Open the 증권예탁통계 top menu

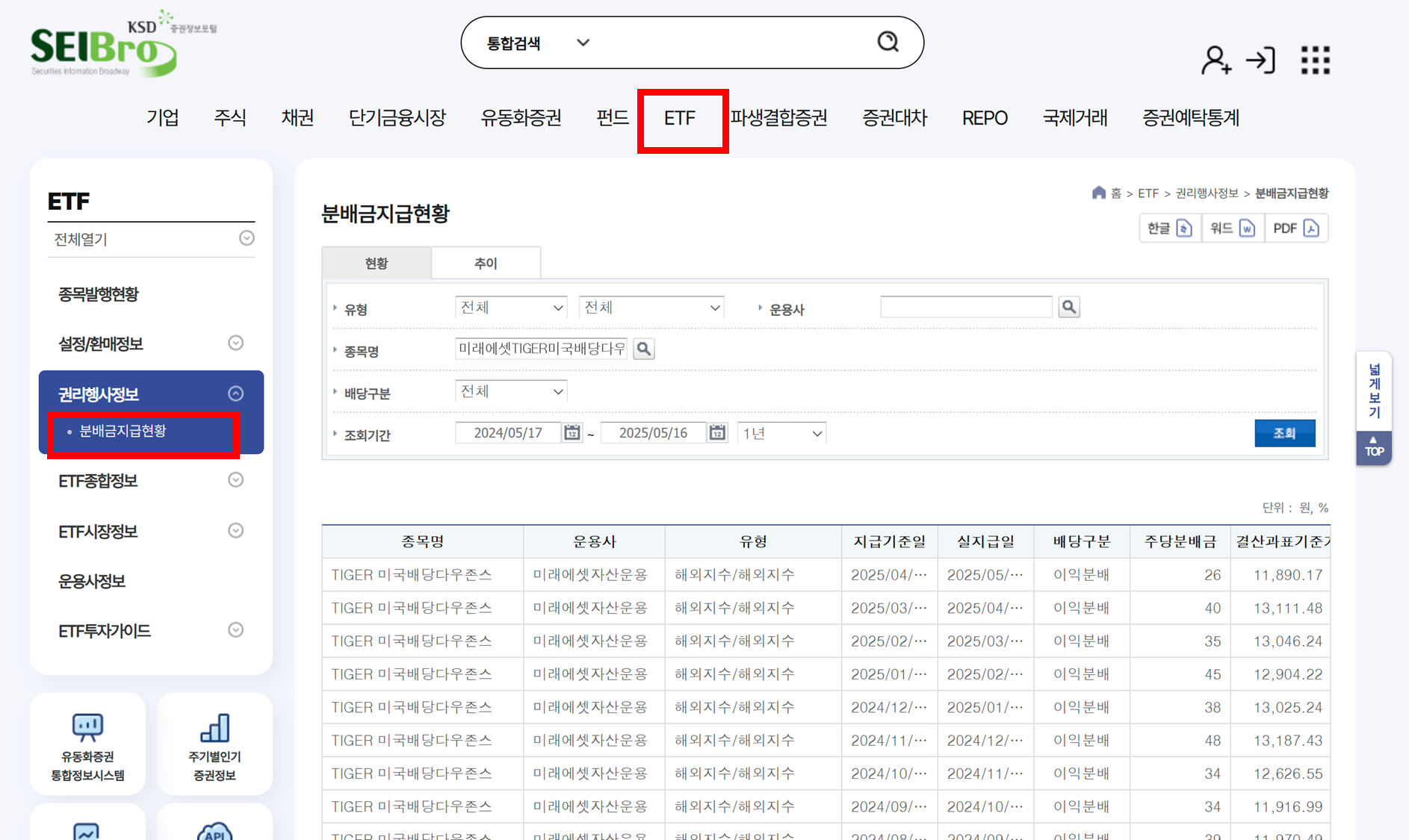[1191, 118]
